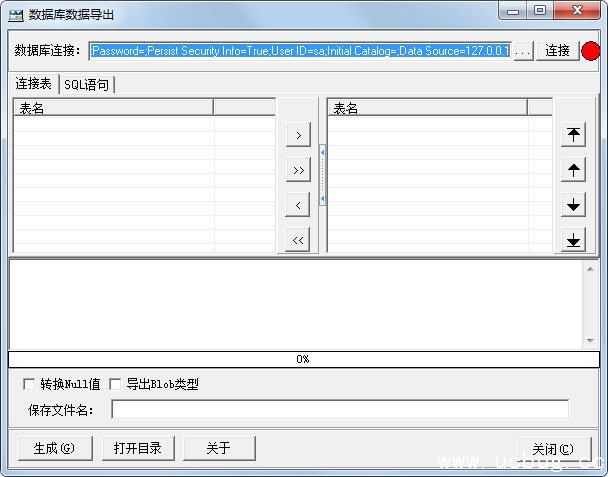Image resolution: width=608 pixels, height=477 pixels.
Task: Open connection string builder with ellipsis button
Action: 523,51
